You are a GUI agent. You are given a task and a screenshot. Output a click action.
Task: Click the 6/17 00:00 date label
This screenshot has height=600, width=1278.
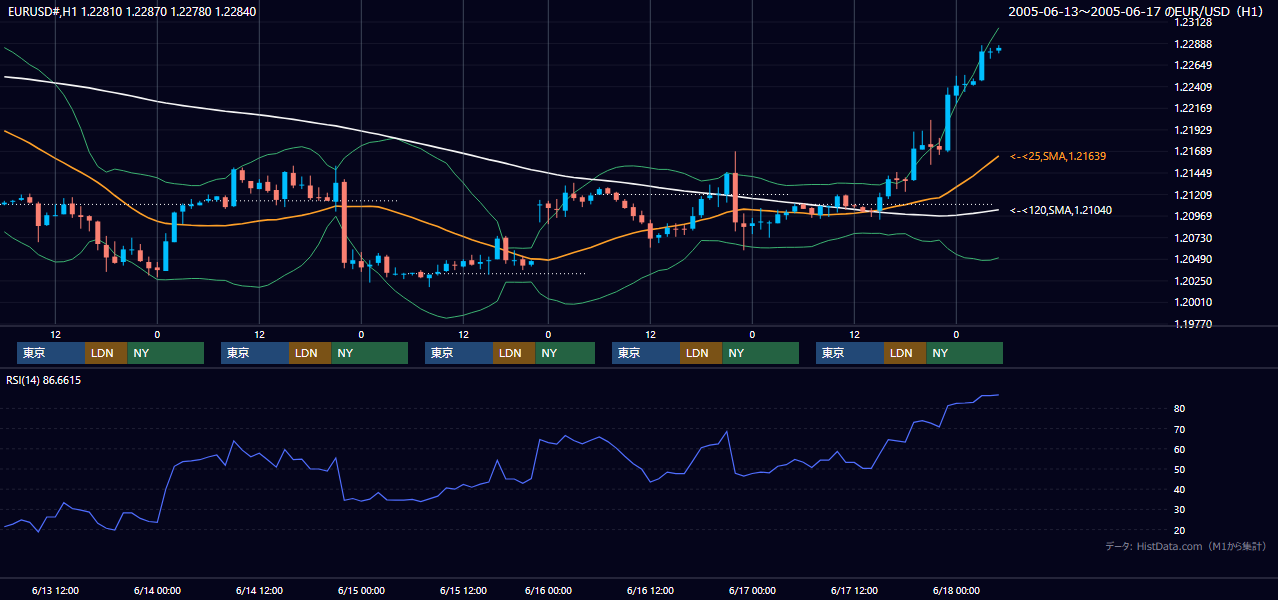[x=752, y=590]
